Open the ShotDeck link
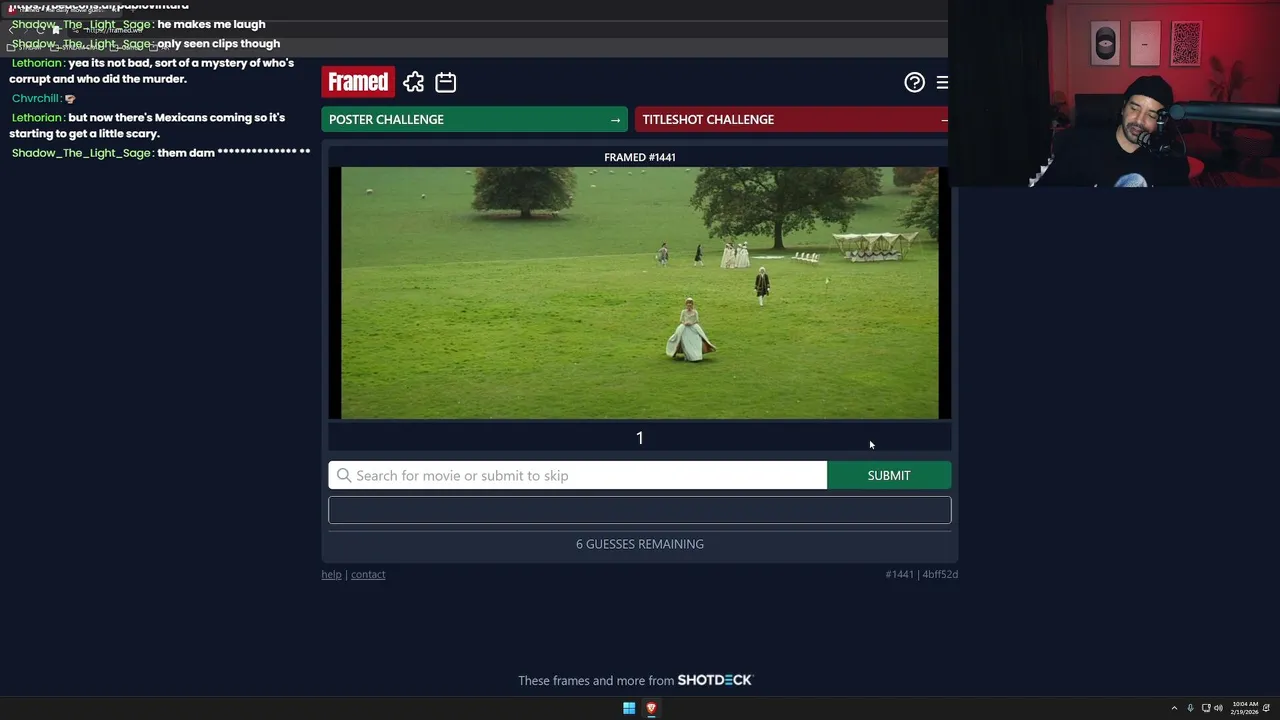The height and width of the screenshot is (720, 1280). point(715,680)
